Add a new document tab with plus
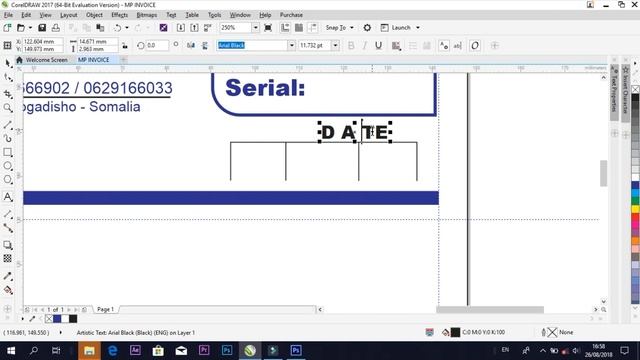The height and width of the screenshot is (360, 640). point(123,60)
